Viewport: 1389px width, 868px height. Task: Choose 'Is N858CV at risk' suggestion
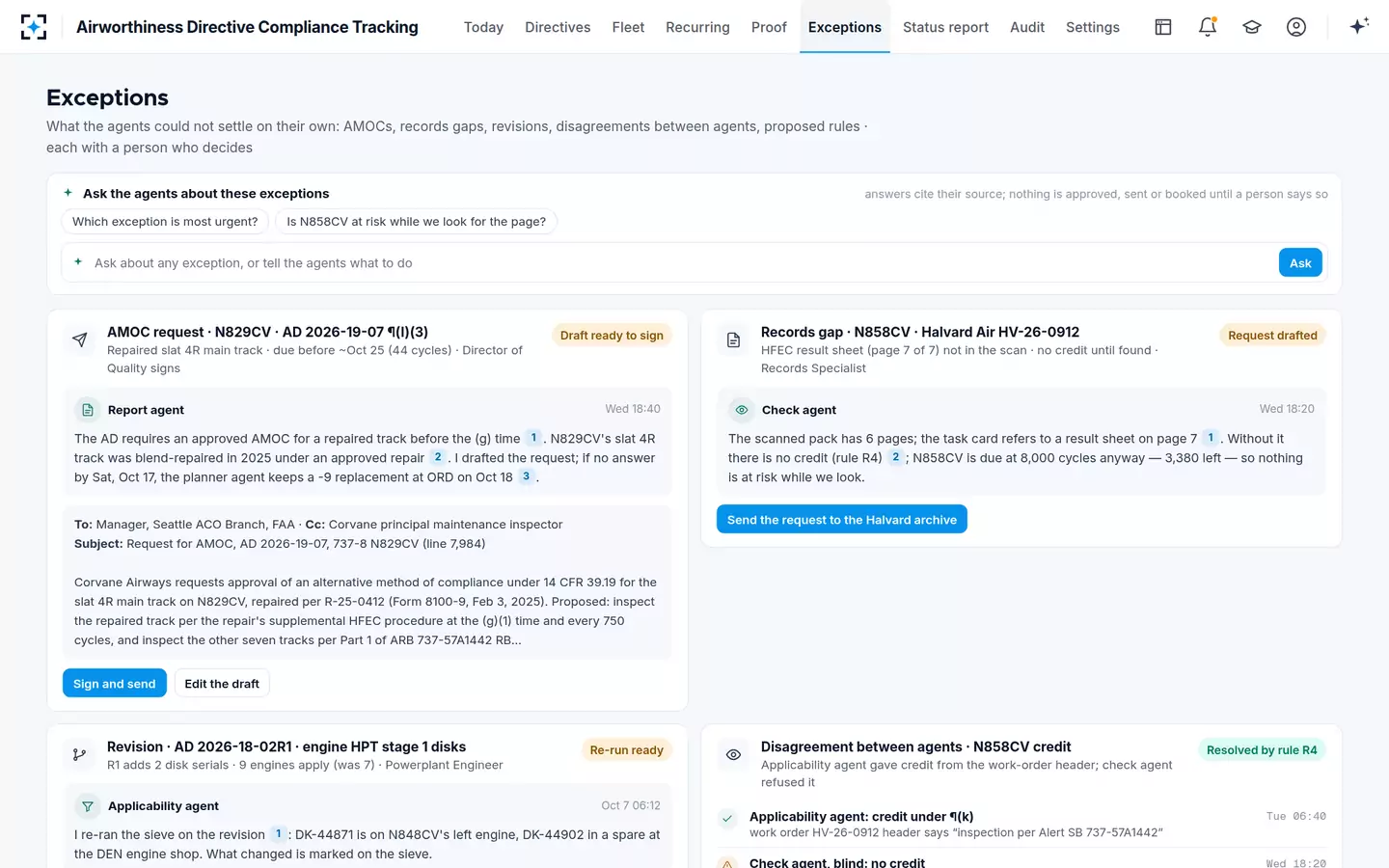coord(416,222)
